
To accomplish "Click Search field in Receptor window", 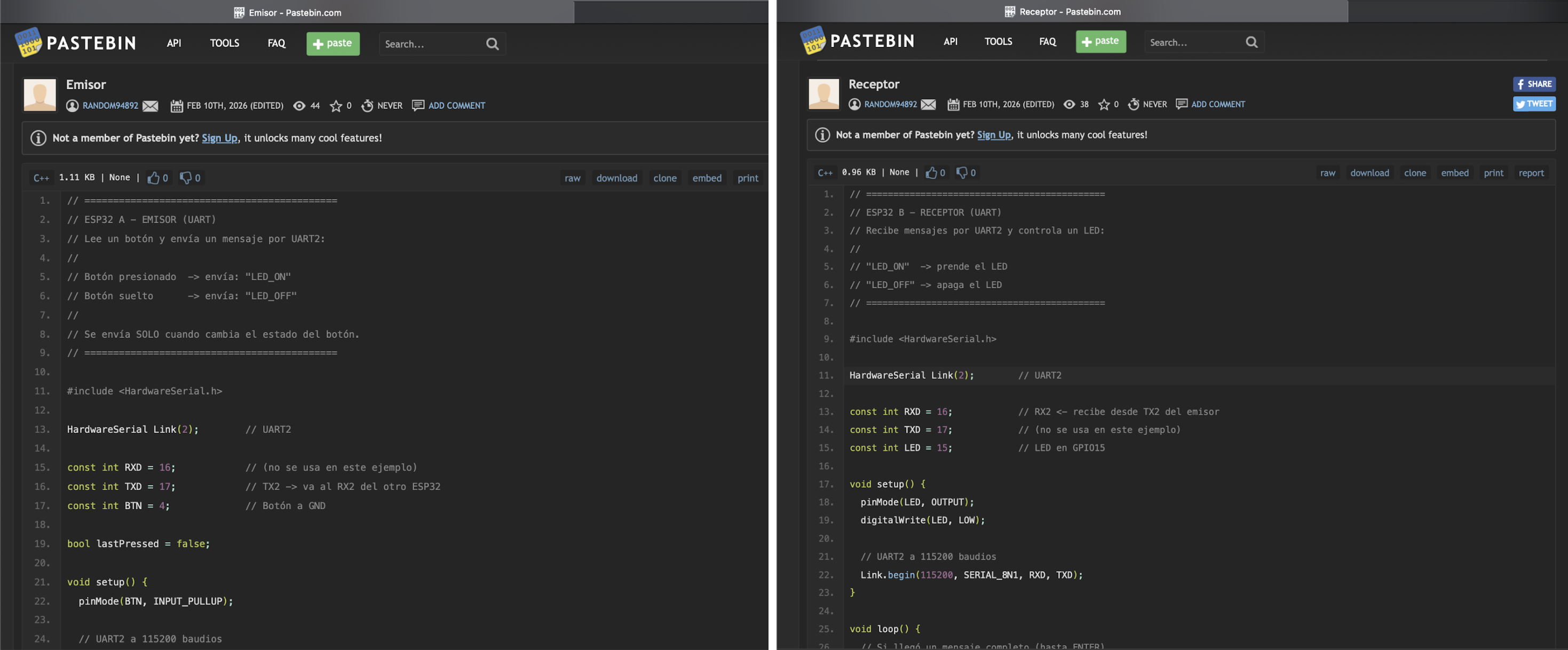I will [x=1190, y=42].
